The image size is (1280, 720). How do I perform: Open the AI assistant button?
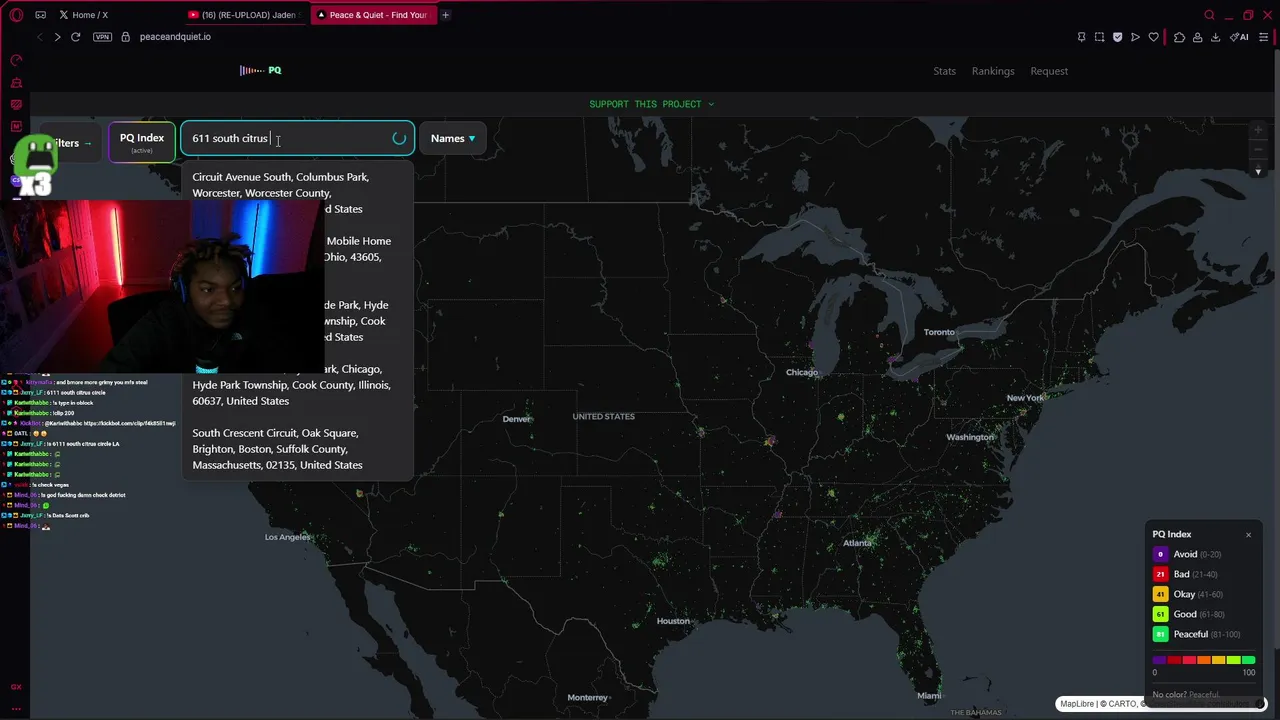[x=1240, y=37]
